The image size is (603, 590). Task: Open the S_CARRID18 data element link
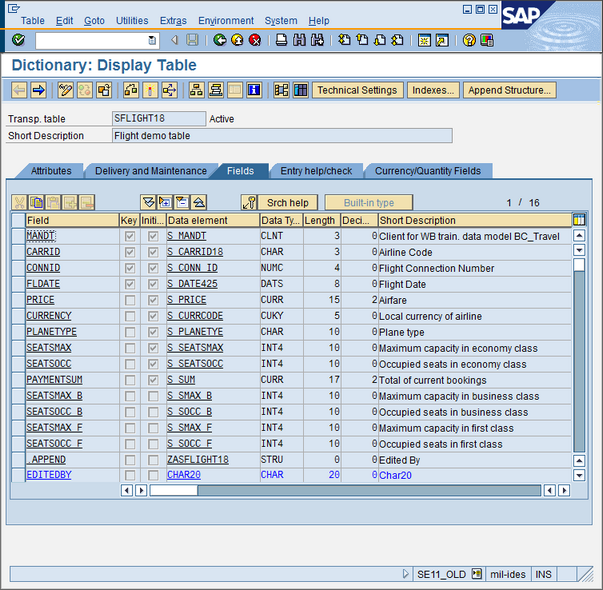pos(195,252)
